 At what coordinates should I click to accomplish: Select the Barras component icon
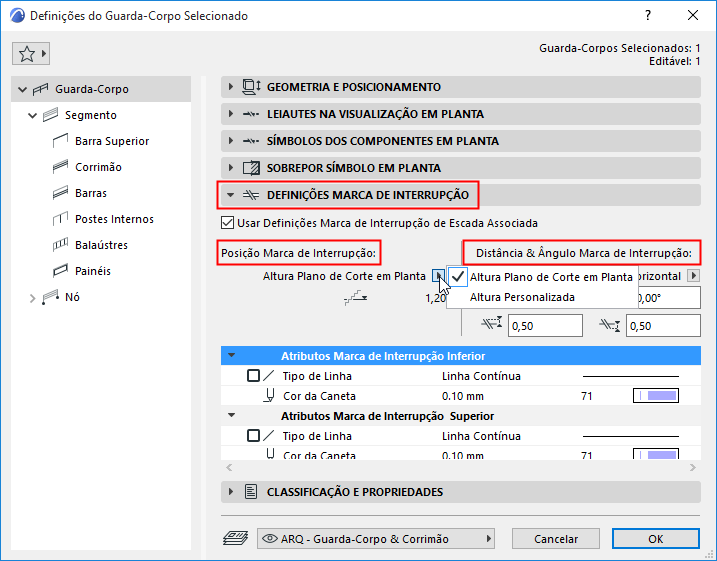pyautogui.click(x=58, y=193)
